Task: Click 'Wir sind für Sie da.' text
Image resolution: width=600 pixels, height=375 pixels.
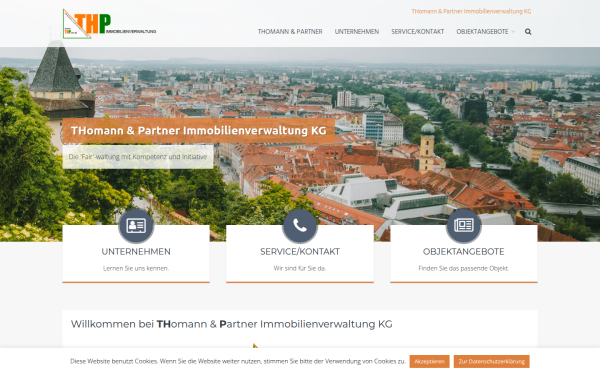Action: click(300, 269)
